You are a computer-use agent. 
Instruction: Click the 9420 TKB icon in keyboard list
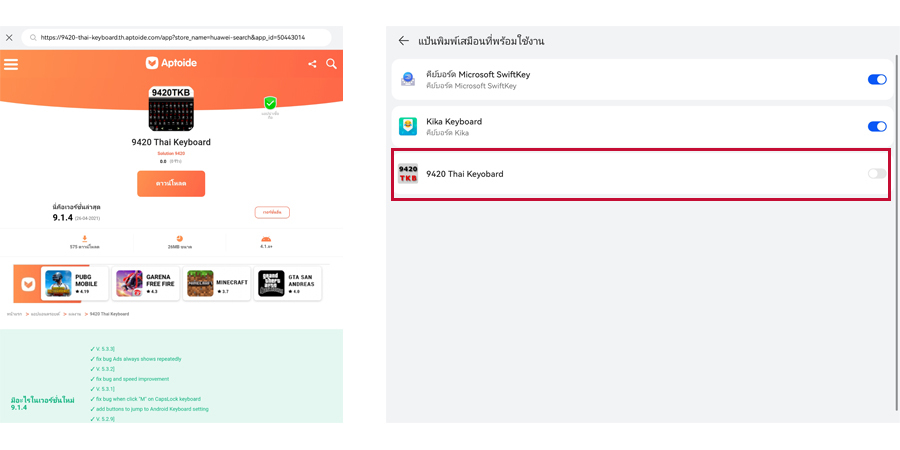(408, 173)
